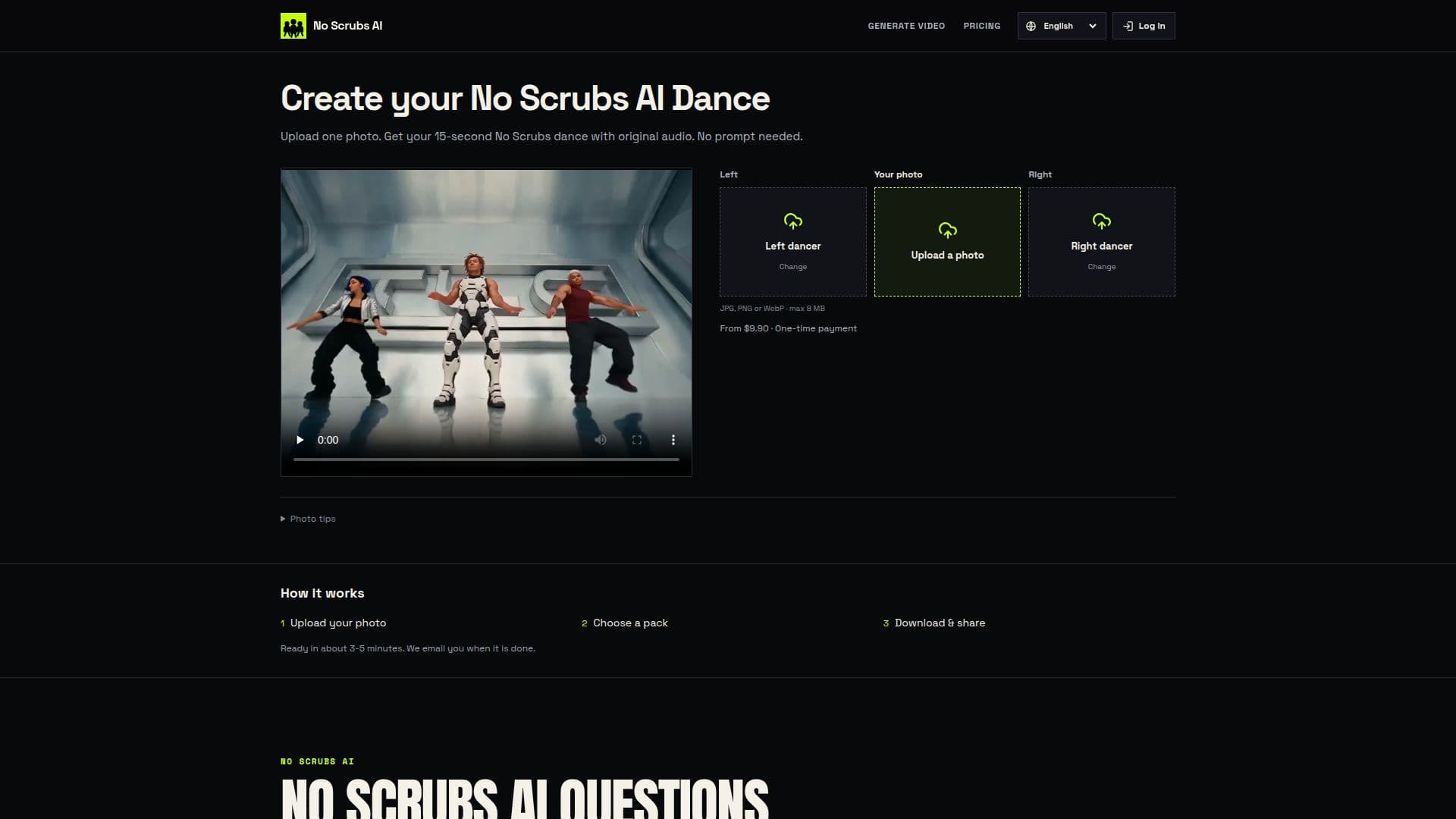Enter fullscreen on the video player
Screen dimensions: 1456x819
coord(637,440)
